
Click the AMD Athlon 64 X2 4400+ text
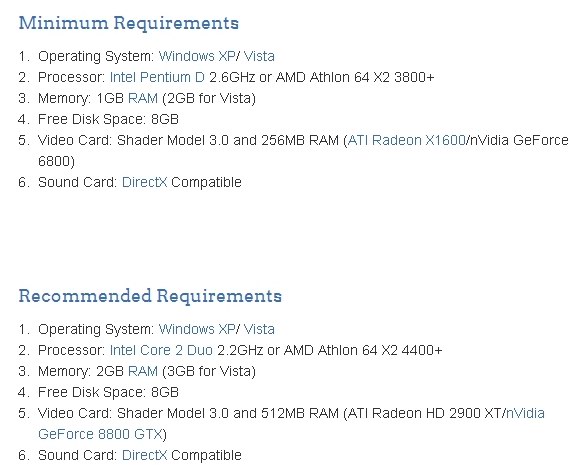click(x=363, y=350)
